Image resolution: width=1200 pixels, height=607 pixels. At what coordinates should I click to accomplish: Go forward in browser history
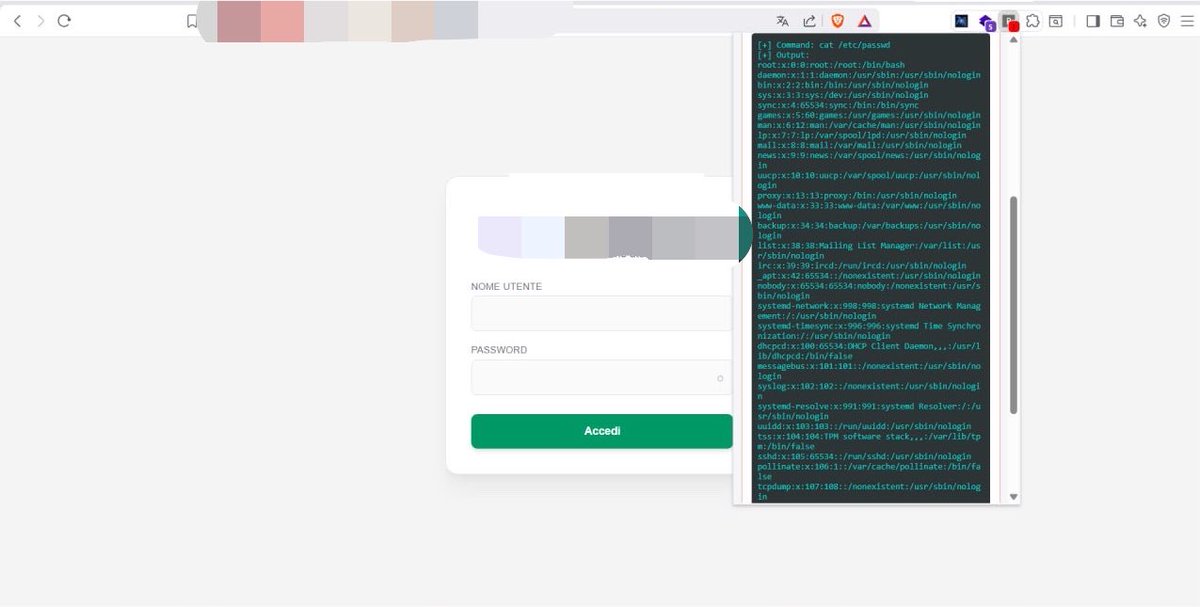coord(40,20)
